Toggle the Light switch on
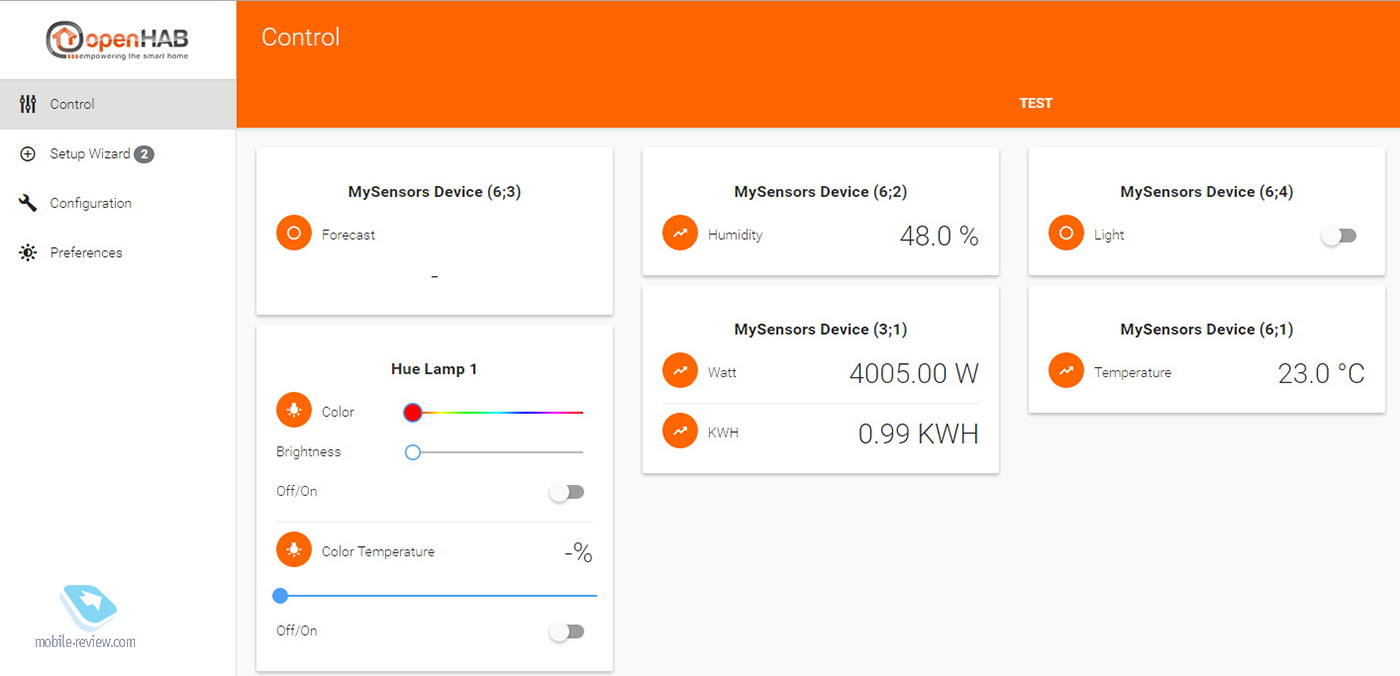Viewport: 1400px width, 676px height. pos(1339,236)
